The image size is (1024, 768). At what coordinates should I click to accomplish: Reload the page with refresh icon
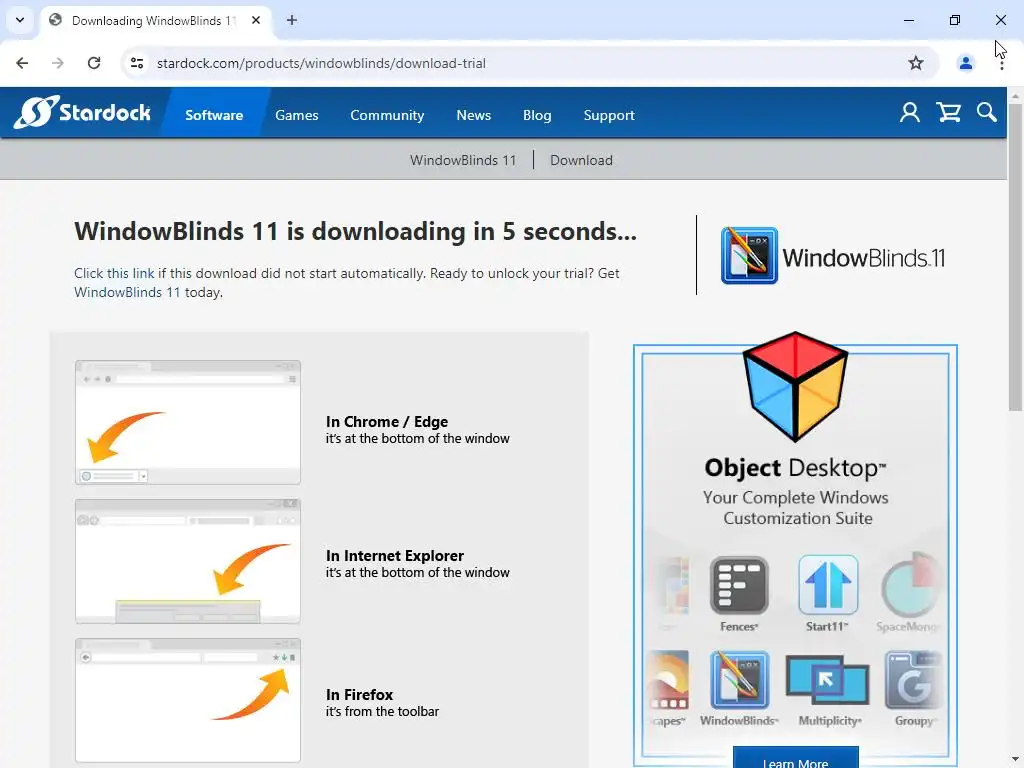click(x=94, y=63)
